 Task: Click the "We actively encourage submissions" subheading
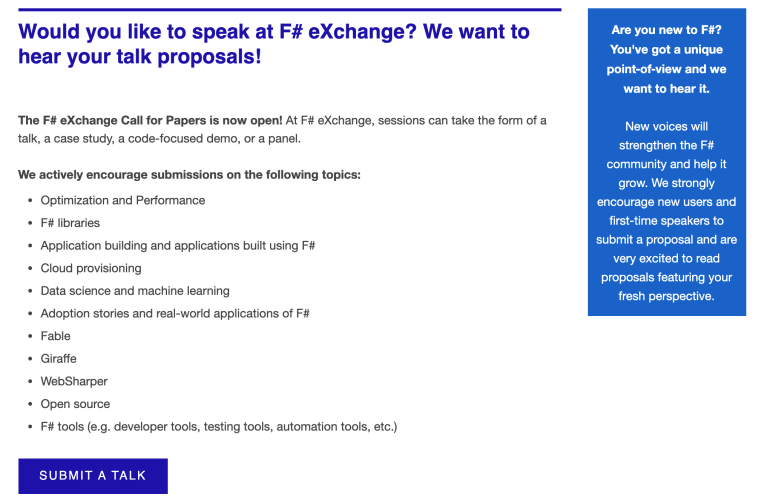(189, 175)
